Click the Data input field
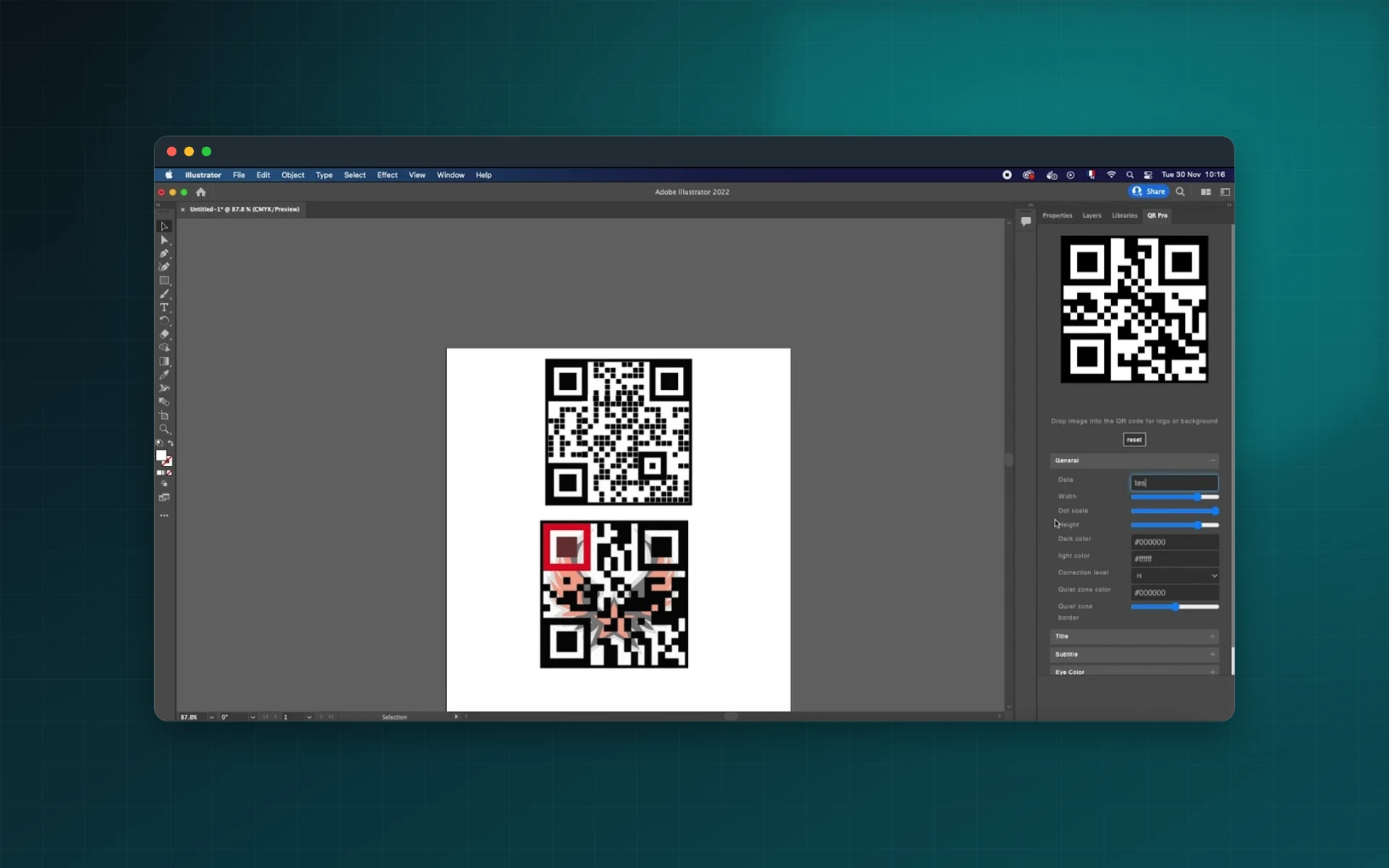The image size is (1389, 868). pos(1174,482)
